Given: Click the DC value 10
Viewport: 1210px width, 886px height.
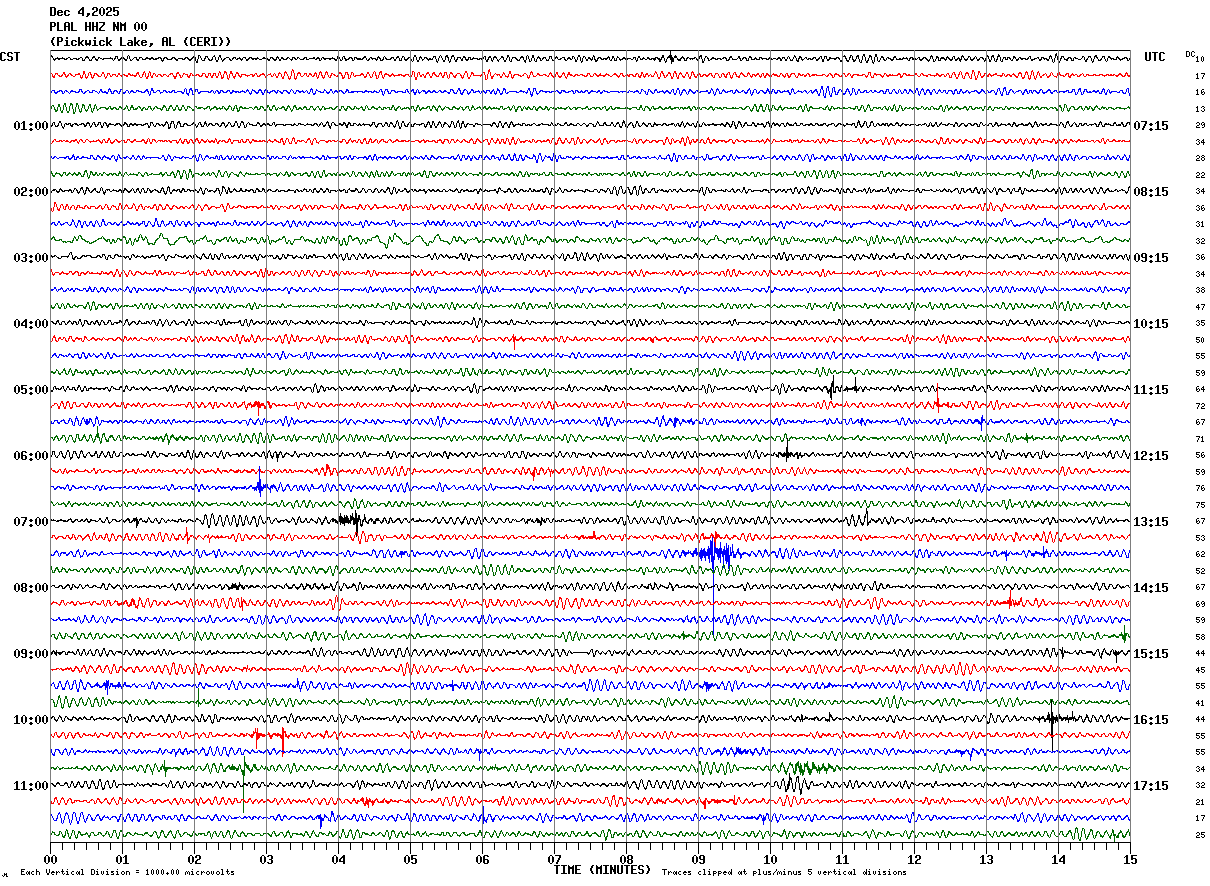Looking at the screenshot, I should [x=1200, y=60].
